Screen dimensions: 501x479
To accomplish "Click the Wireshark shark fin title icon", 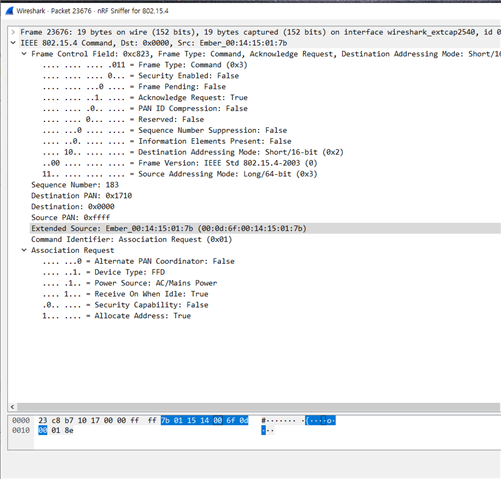I will pyautogui.click(x=9, y=11).
